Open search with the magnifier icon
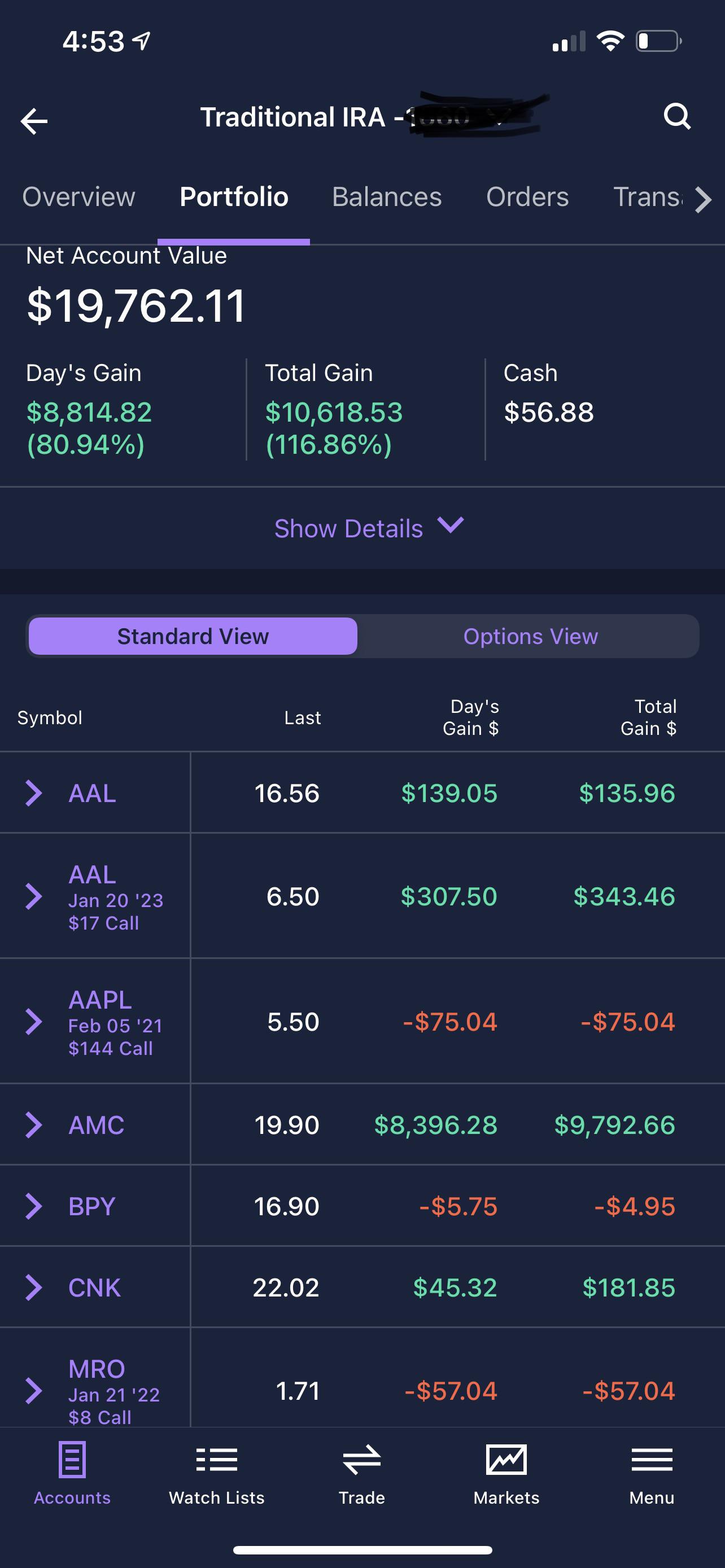 [677, 116]
